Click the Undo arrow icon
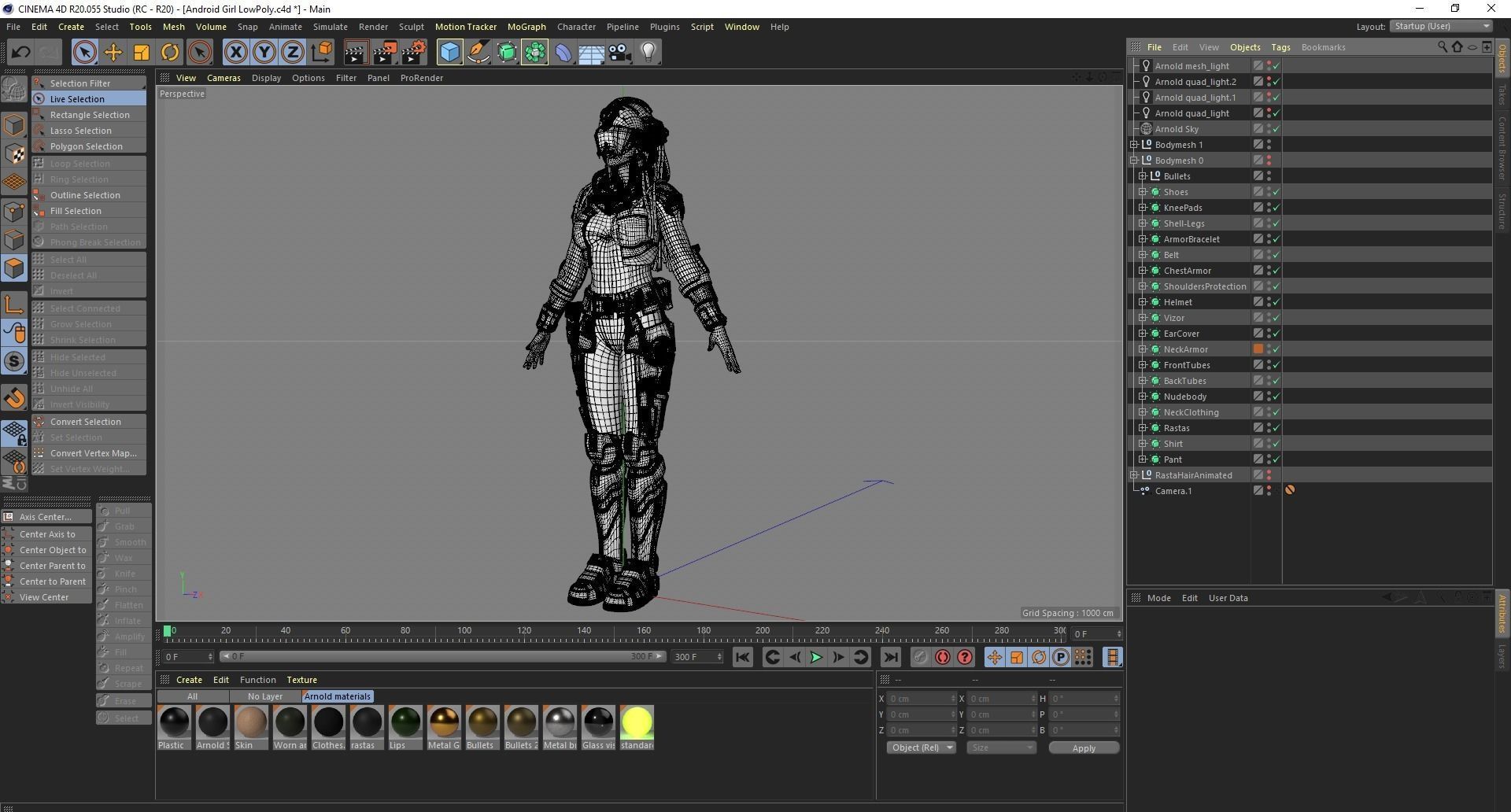Image resolution: width=1511 pixels, height=812 pixels. click(x=21, y=53)
